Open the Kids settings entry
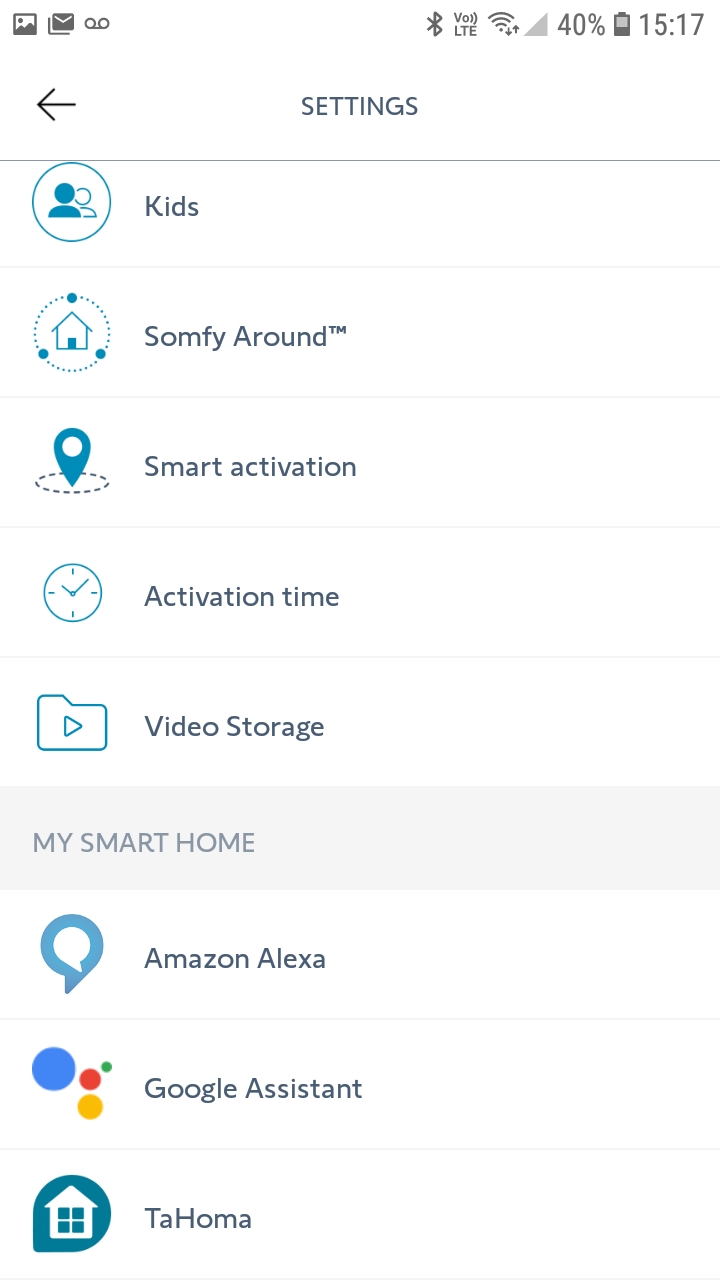 (x=172, y=207)
